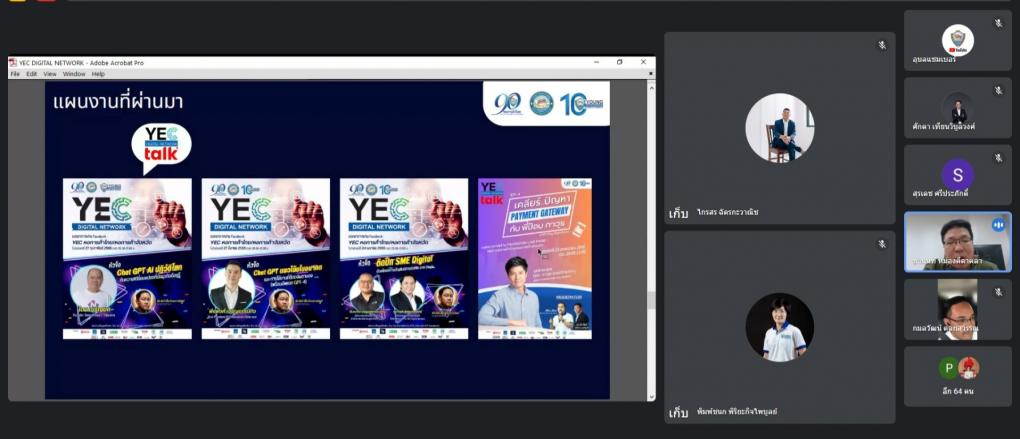Click the blue speaking indicator on active speaker tile
The width and height of the screenshot is (1020, 439).
[998, 225]
